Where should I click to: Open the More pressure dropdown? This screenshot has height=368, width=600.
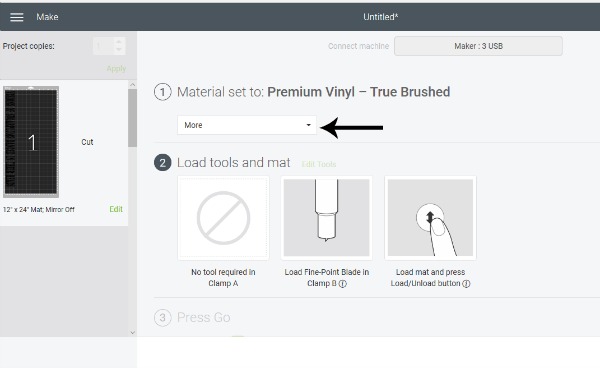click(247, 125)
